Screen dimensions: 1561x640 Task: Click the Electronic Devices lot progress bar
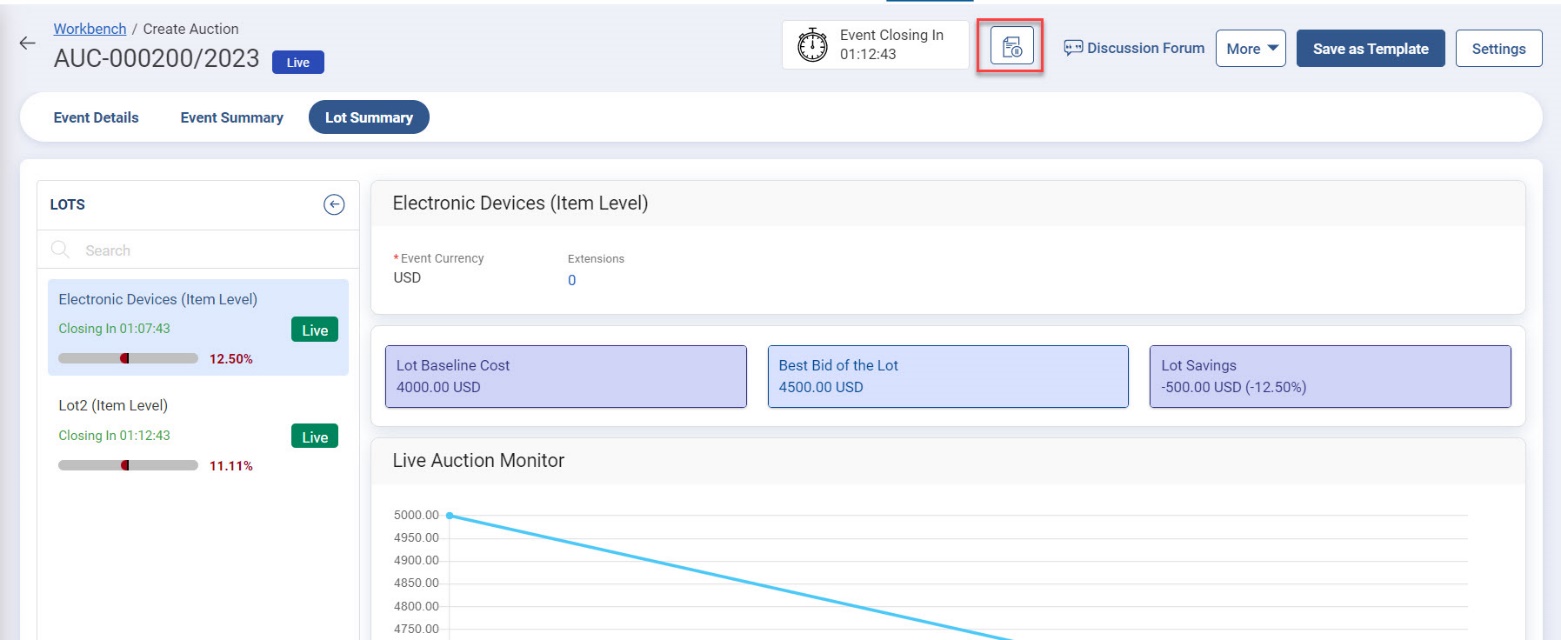click(128, 358)
